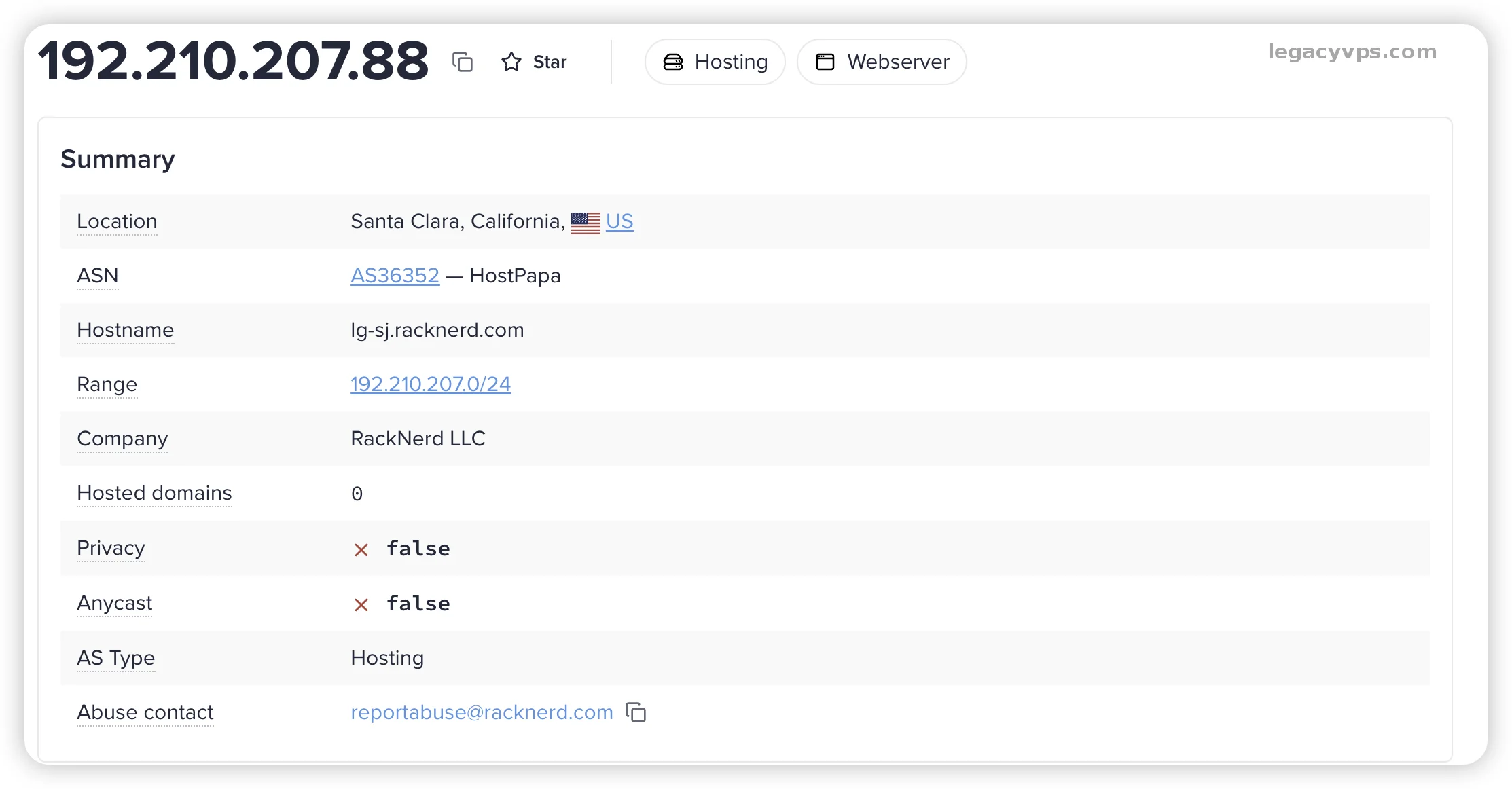The width and height of the screenshot is (1512, 789).
Task: Click the reportabuse@racknerd.com email link
Action: 482,712
